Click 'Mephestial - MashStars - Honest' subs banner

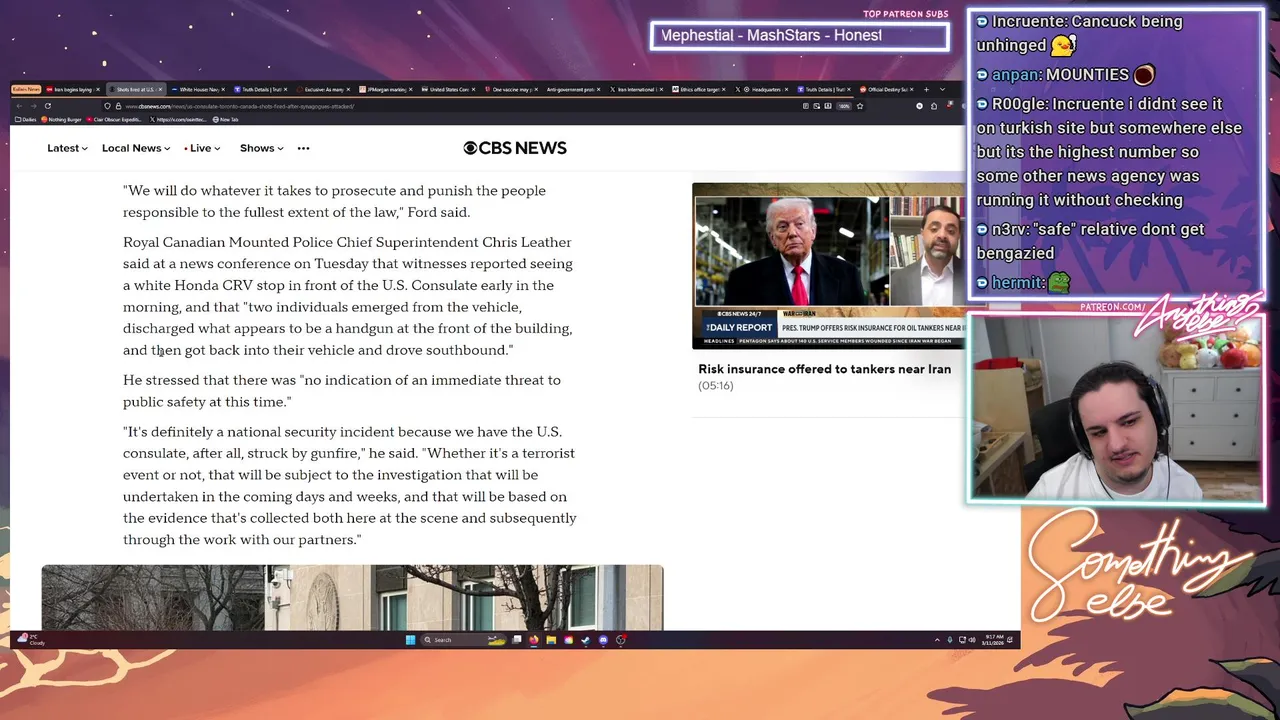click(x=799, y=36)
